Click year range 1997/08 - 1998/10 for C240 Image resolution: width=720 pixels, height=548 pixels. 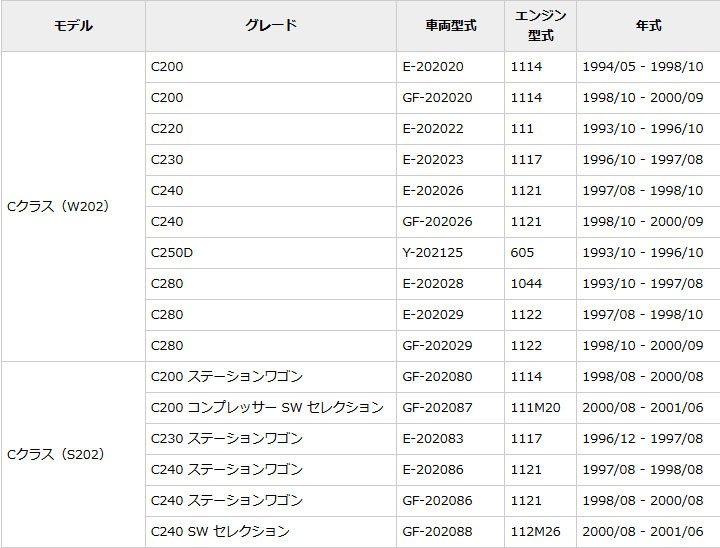pos(643,191)
